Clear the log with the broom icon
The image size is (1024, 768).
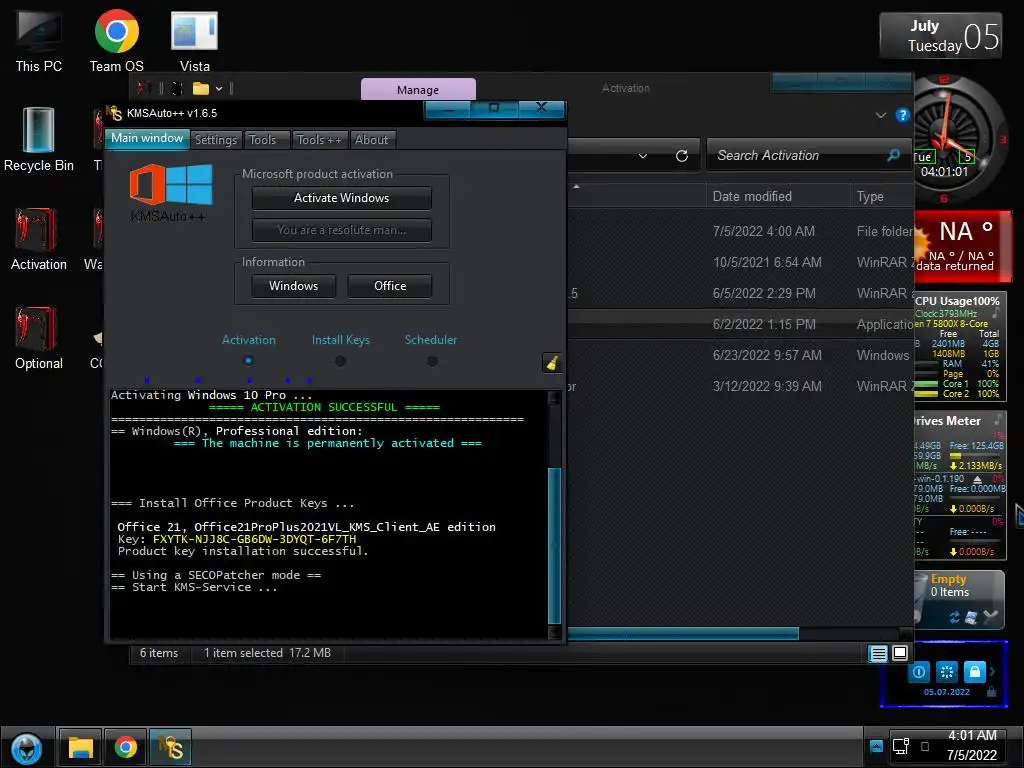[552, 363]
